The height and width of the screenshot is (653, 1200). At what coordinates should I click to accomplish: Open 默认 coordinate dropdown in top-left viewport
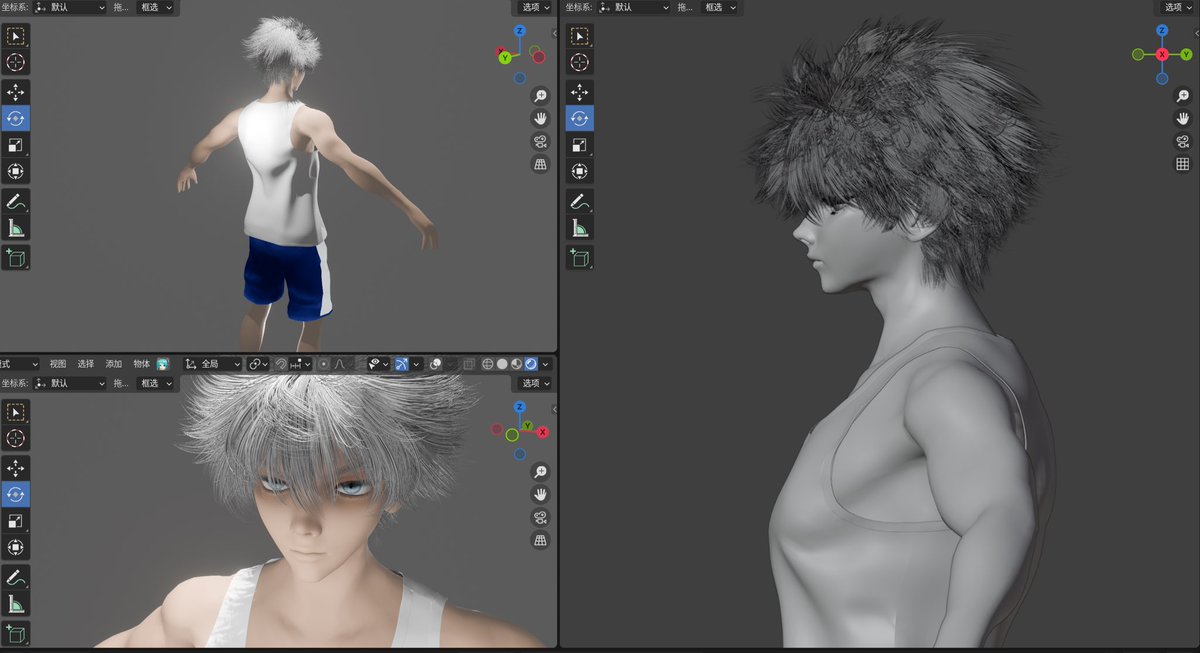[x=69, y=7]
